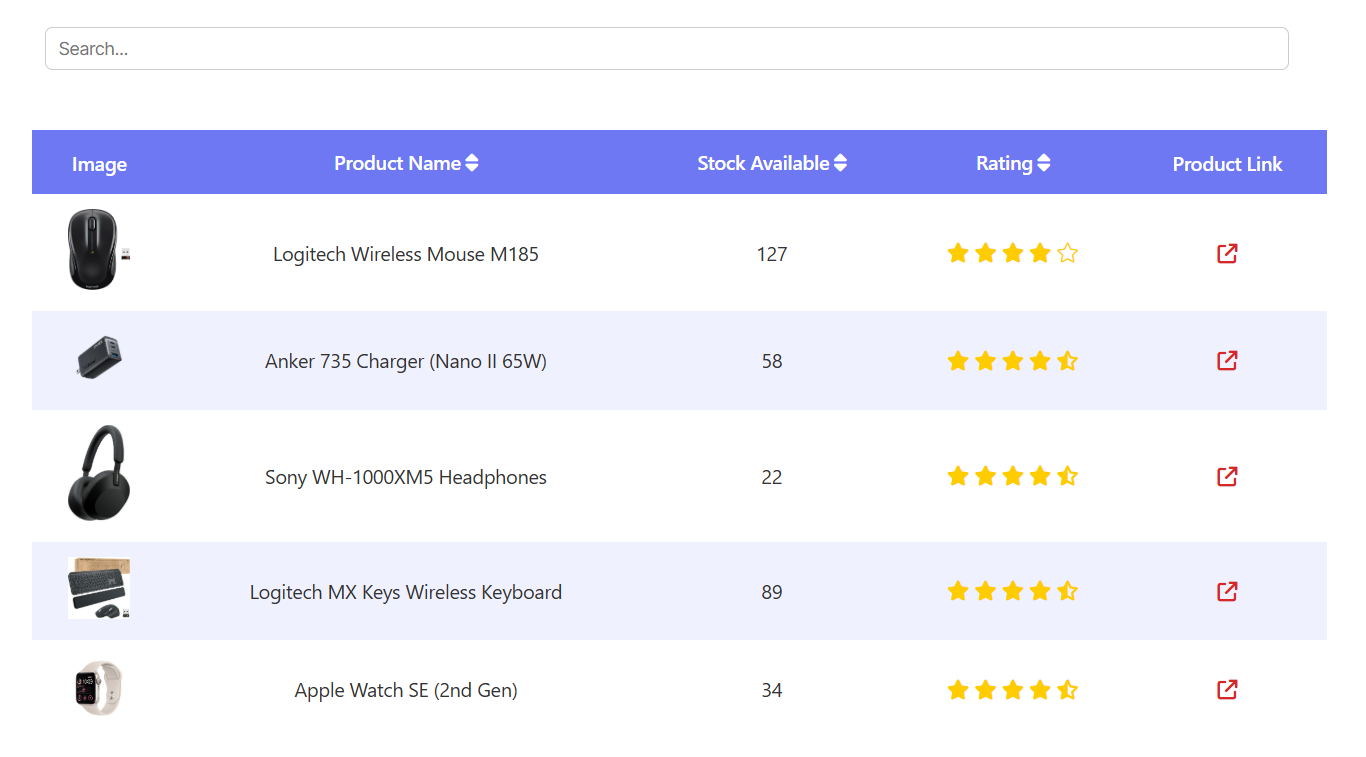Click the Search input field
The image size is (1366, 757).
click(x=666, y=48)
